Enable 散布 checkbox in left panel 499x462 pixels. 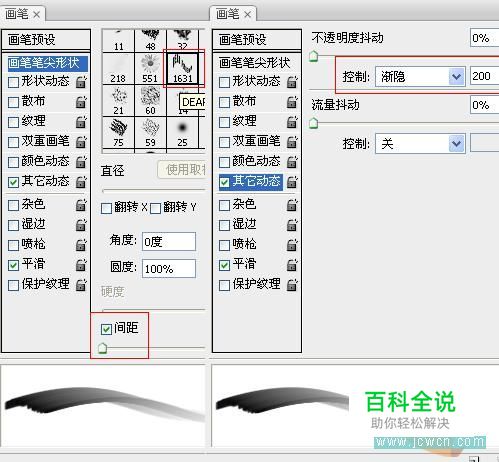13,102
